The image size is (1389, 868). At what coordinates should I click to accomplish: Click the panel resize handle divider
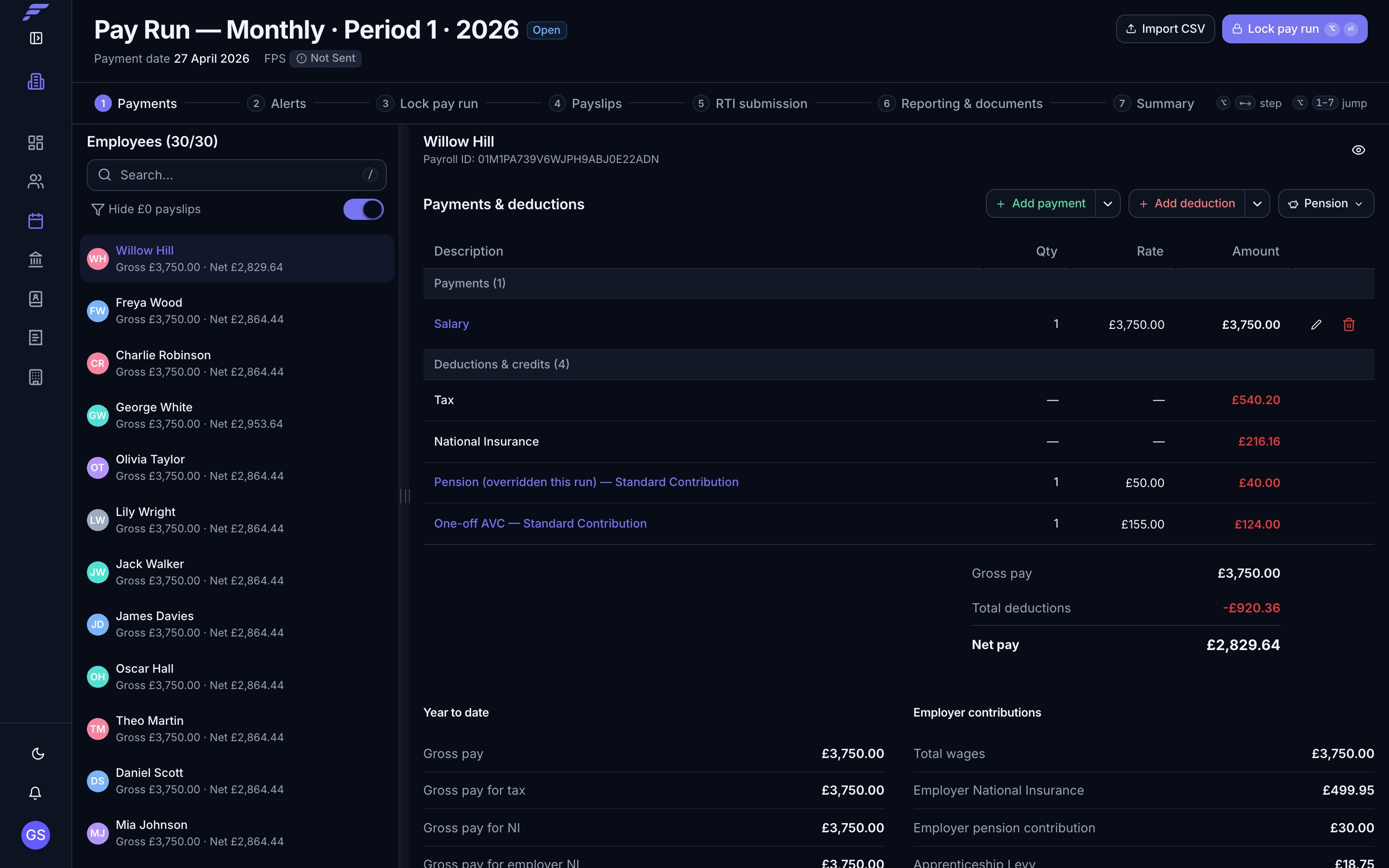(405, 496)
